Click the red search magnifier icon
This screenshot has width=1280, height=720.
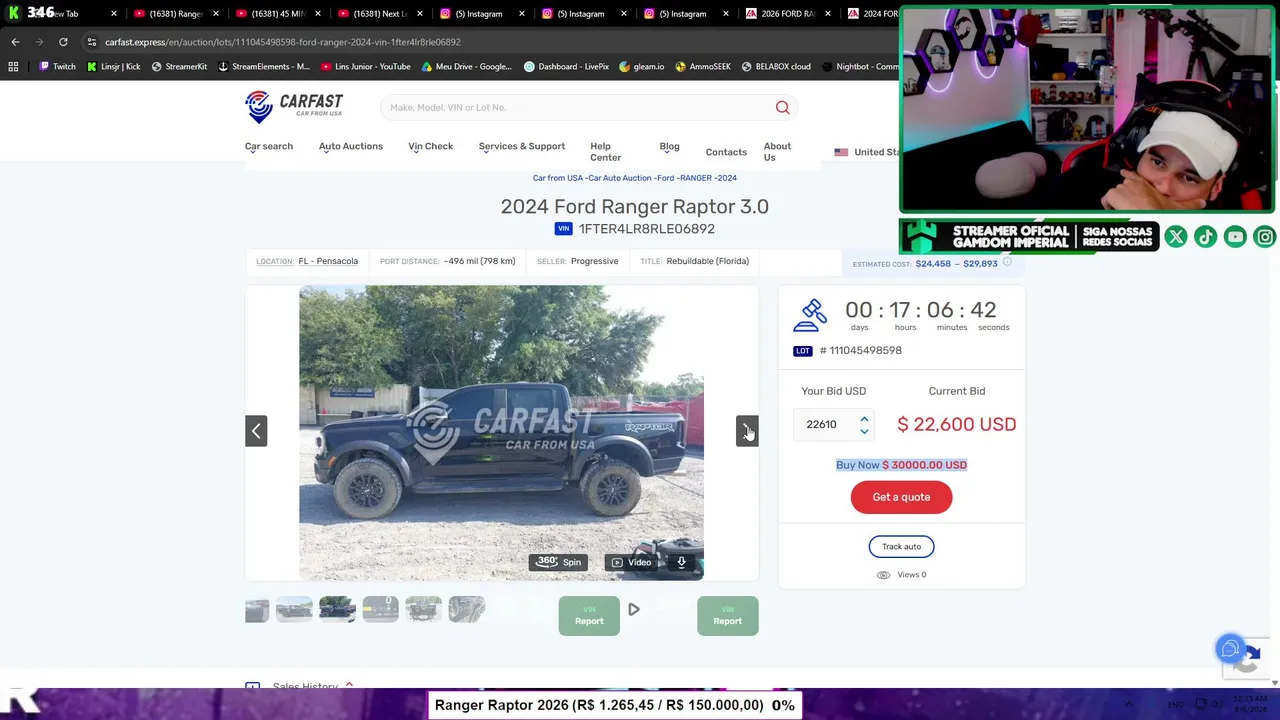pos(783,108)
